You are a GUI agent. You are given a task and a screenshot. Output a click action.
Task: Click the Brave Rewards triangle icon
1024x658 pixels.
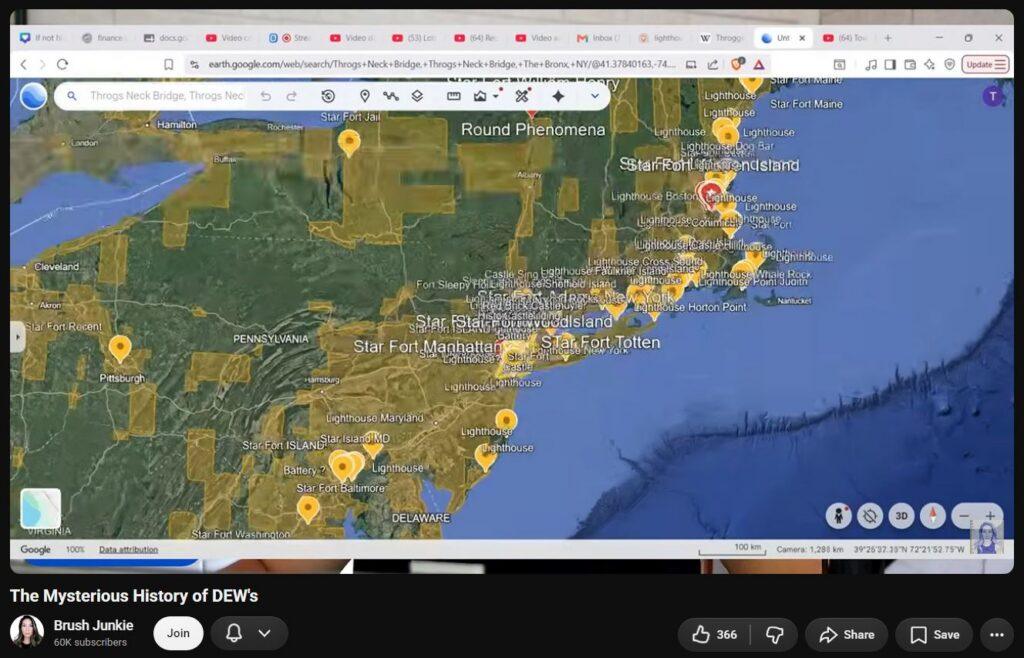point(759,65)
